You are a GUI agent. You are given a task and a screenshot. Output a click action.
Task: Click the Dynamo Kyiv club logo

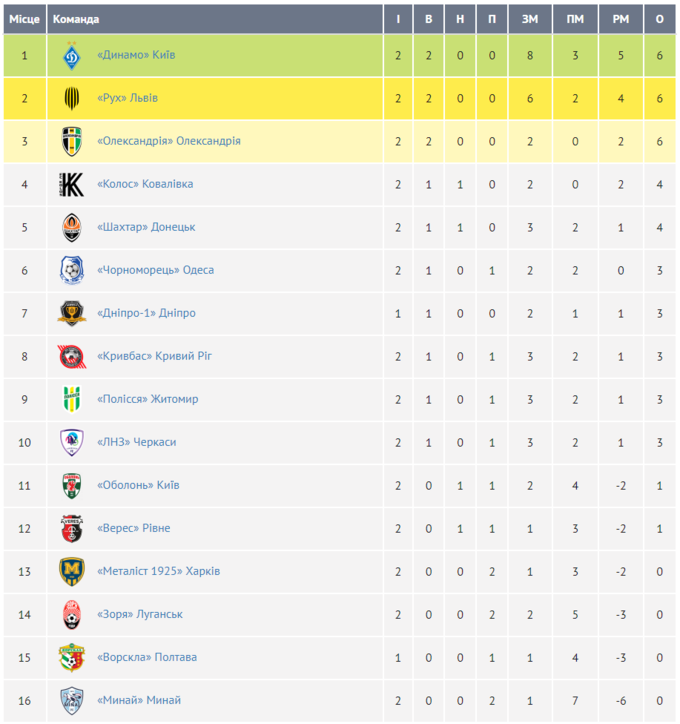click(x=72, y=56)
